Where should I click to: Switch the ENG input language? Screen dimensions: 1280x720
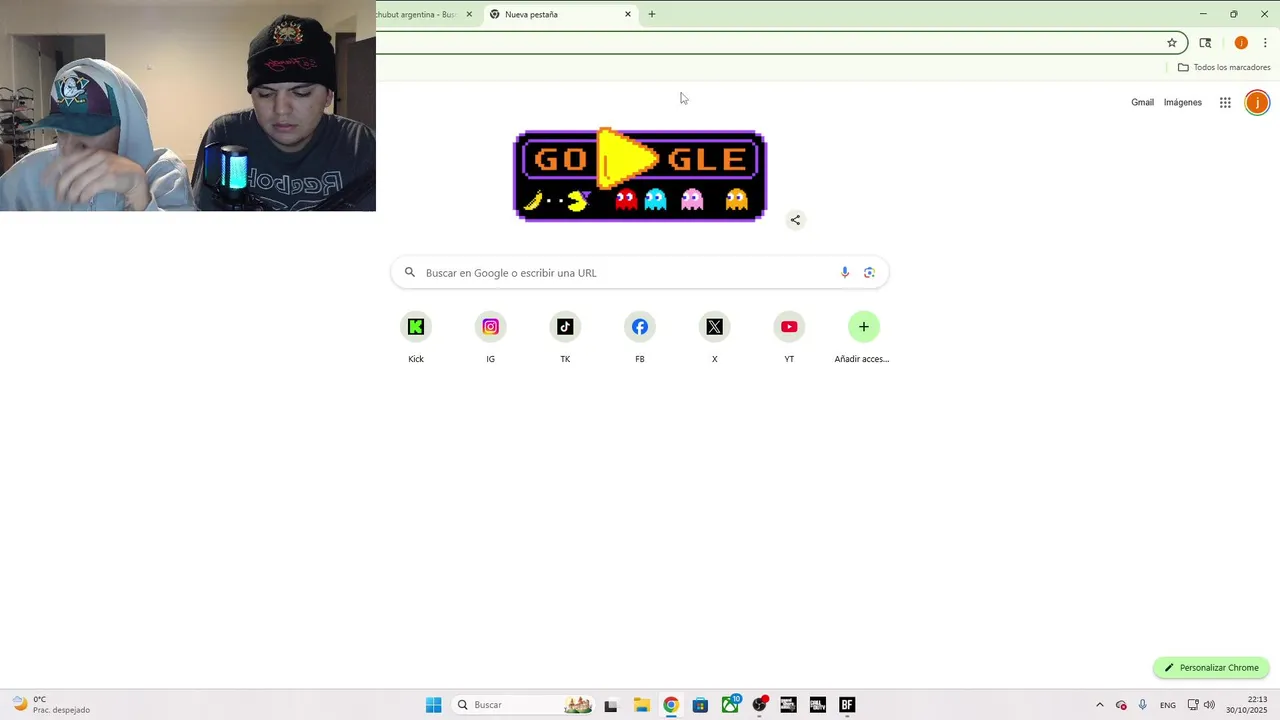point(1168,705)
